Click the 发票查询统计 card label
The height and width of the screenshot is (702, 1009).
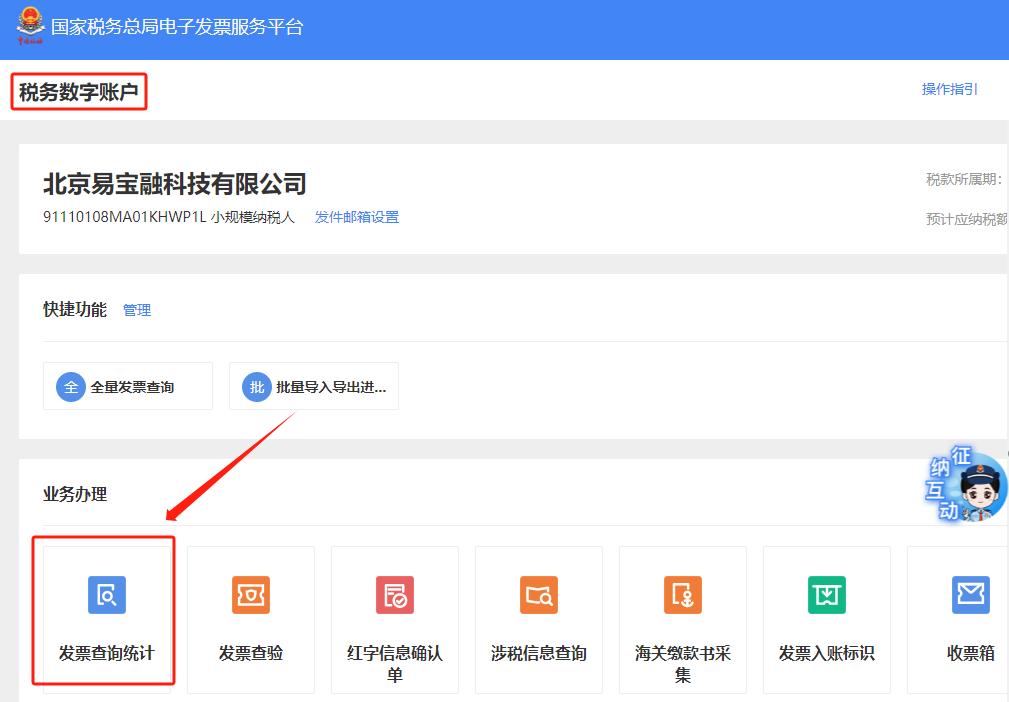coord(106,653)
